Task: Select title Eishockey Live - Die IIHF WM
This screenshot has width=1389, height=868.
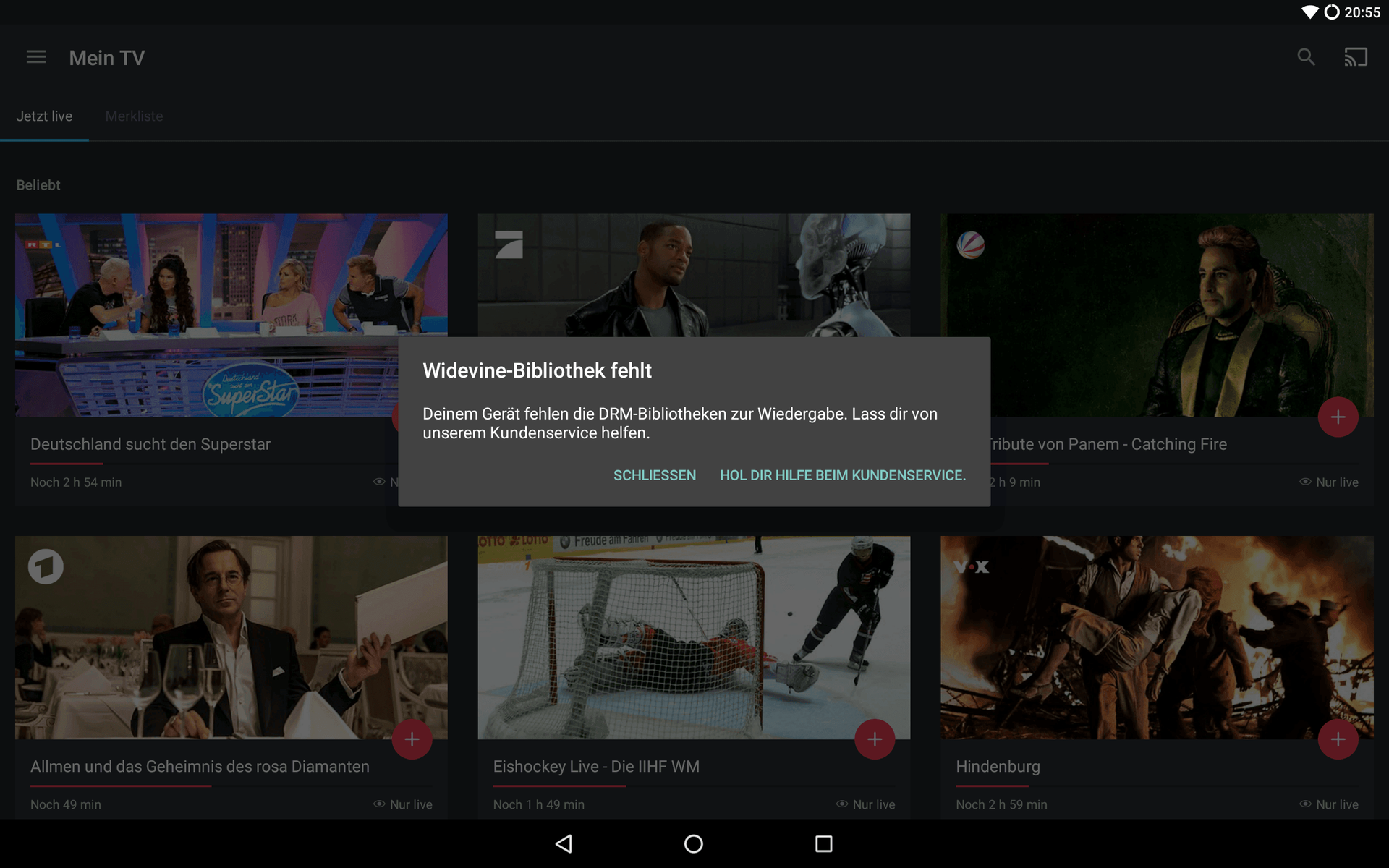Action: 596,767
